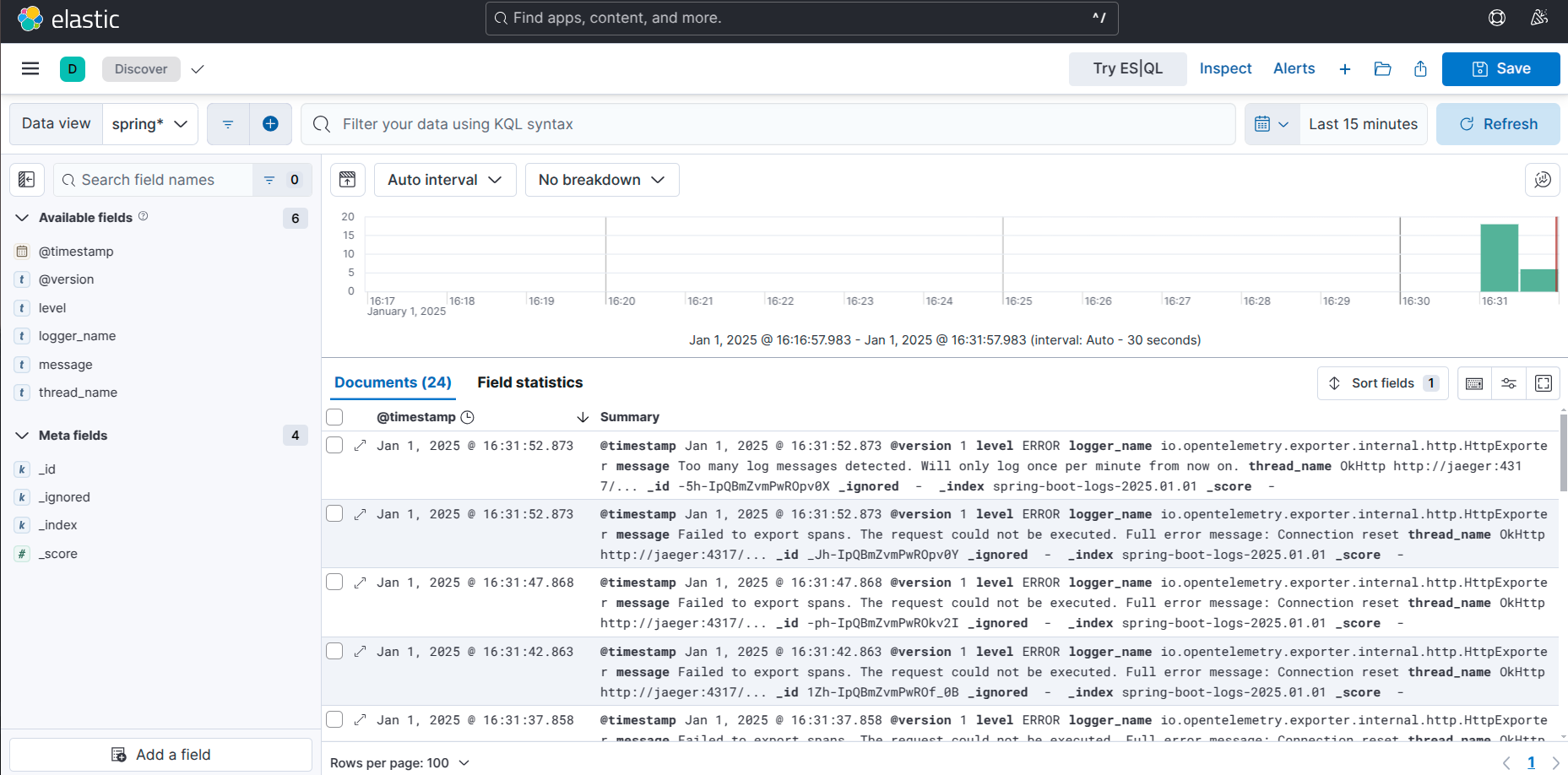Select the 16:31:37.858 document checkbox
The height and width of the screenshot is (775, 1568).
334,720
